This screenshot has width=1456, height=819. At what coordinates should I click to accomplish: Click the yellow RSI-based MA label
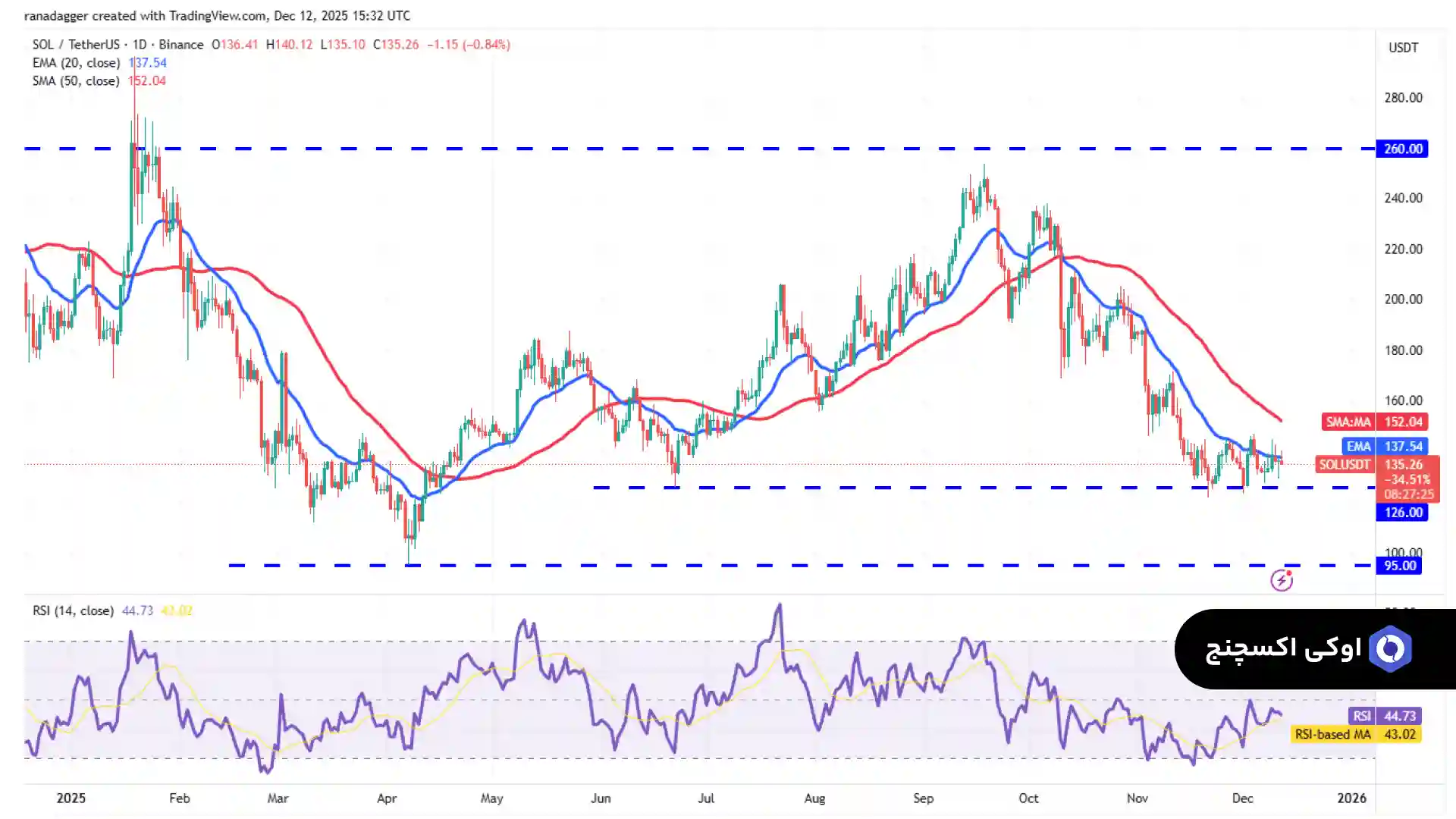click(1332, 734)
